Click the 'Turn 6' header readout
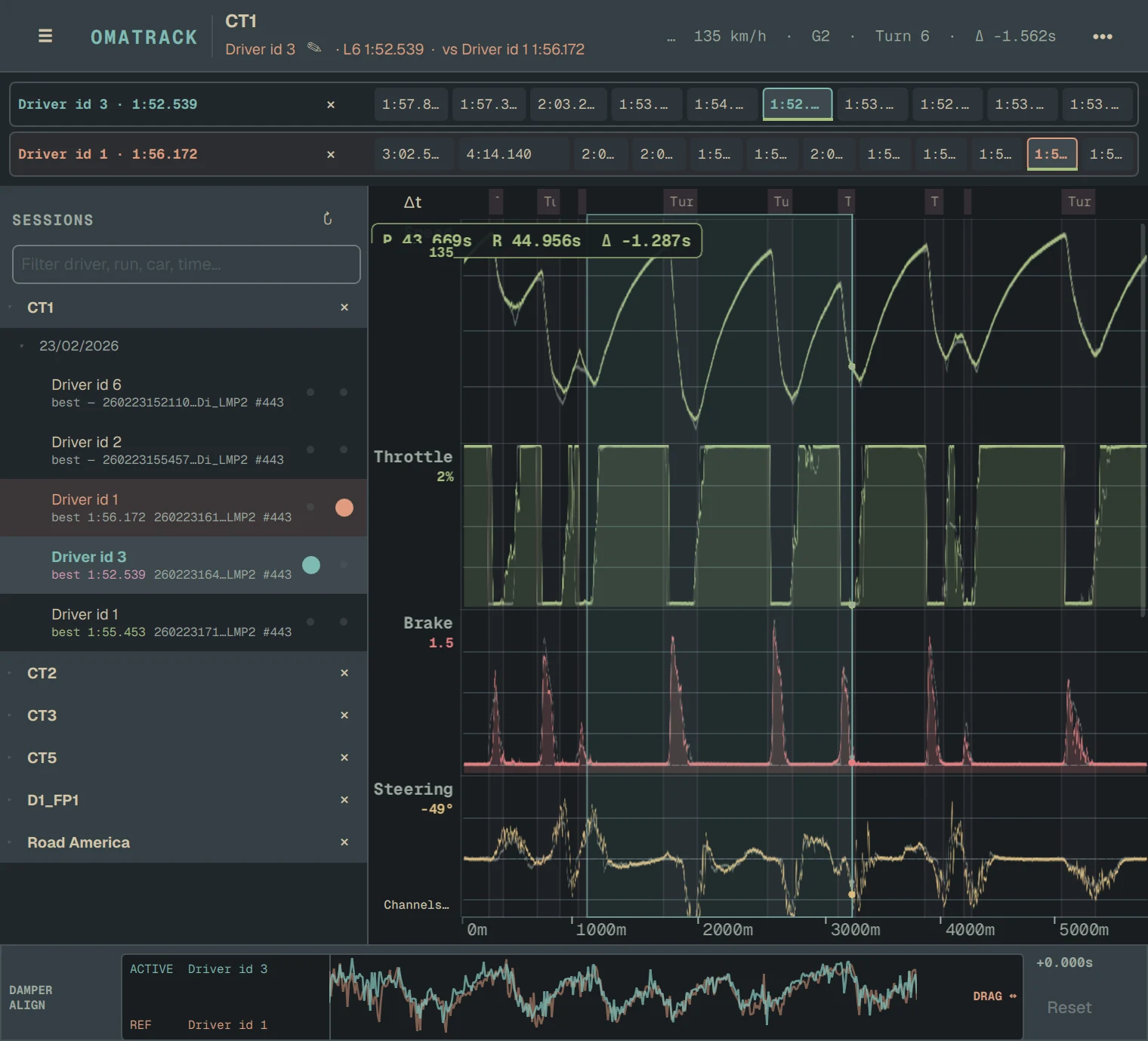This screenshot has width=1148, height=1041. [902, 36]
